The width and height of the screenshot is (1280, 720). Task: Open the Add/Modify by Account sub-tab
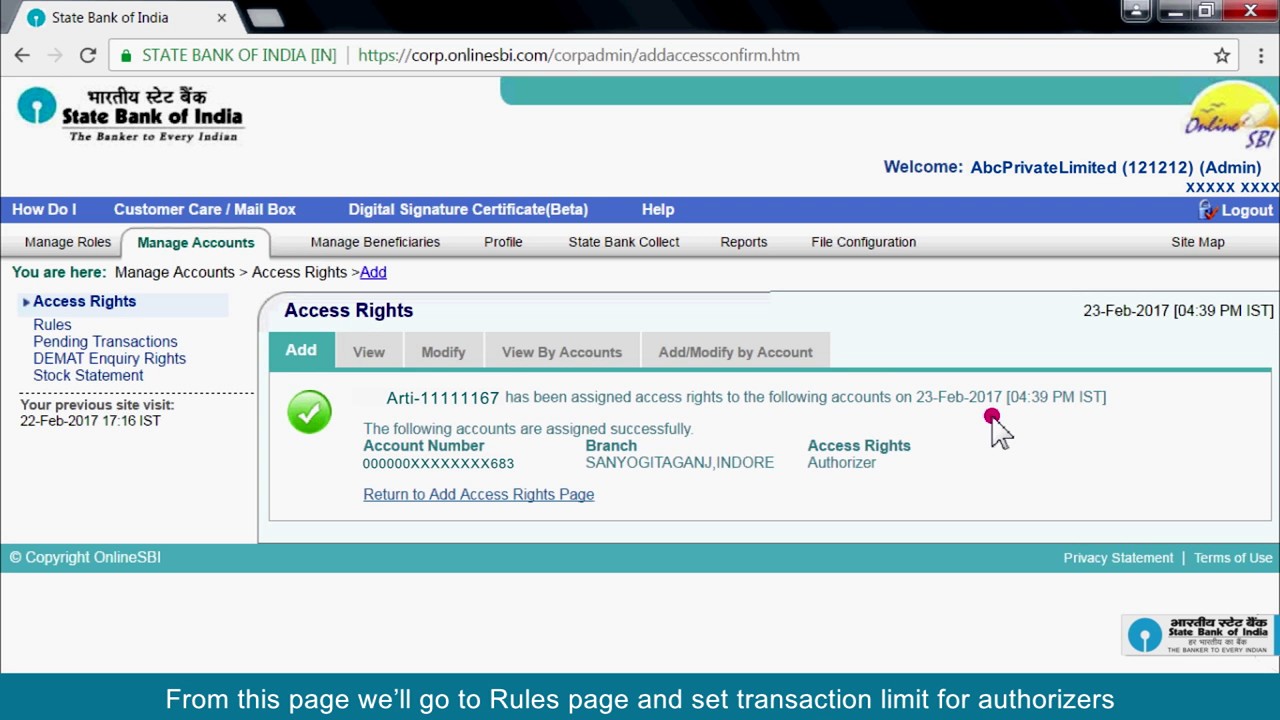click(x=735, y=352)
